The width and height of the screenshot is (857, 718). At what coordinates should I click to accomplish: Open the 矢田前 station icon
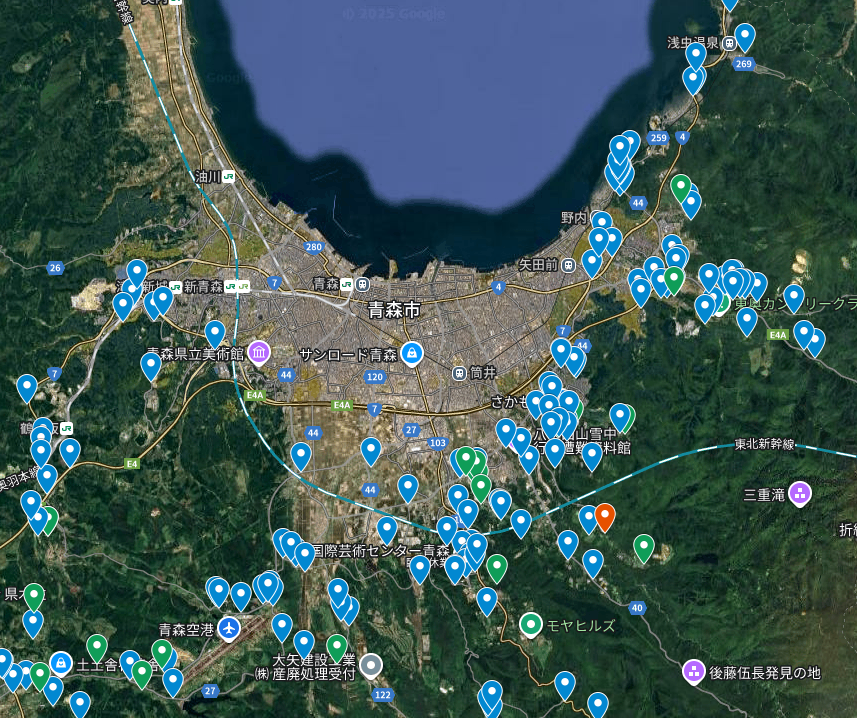point(567,265)
